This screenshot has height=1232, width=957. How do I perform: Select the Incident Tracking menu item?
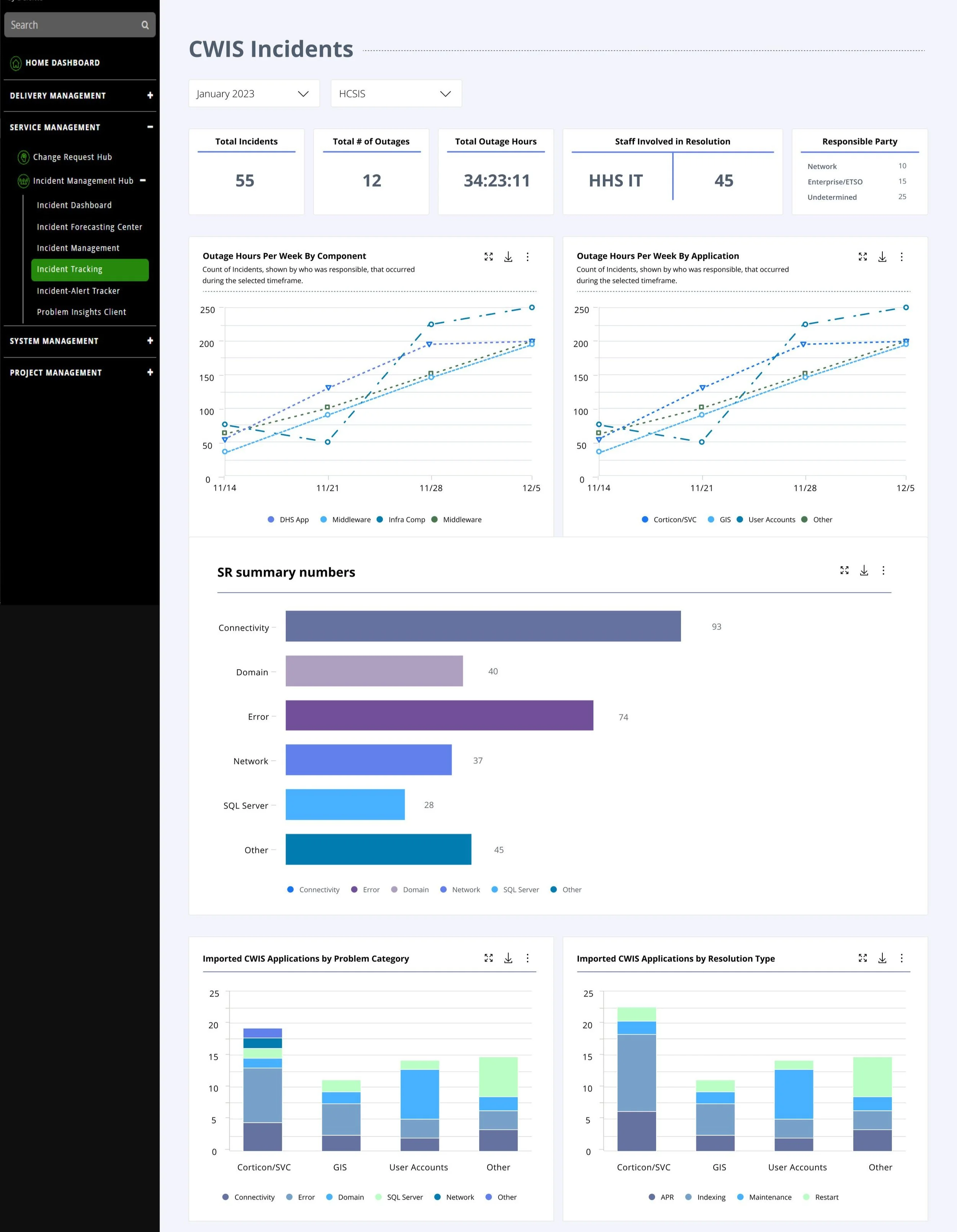click(89, 270)
